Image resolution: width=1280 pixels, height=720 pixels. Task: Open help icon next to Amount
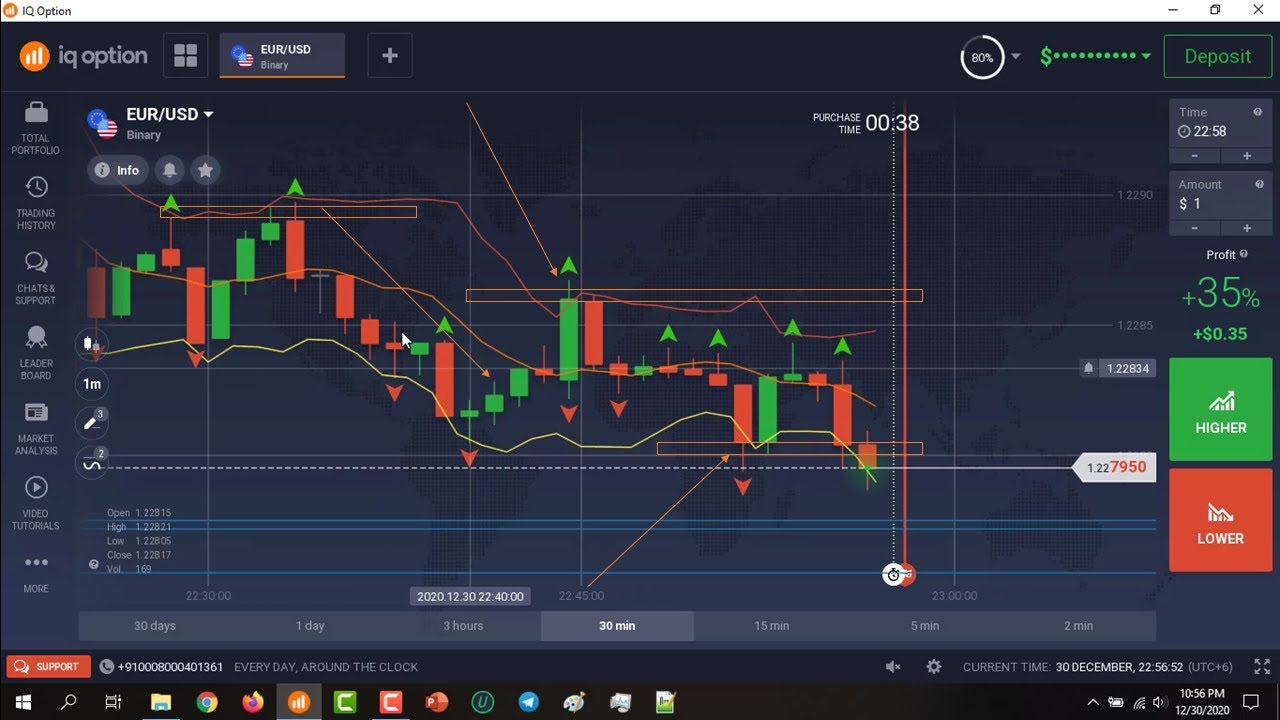click(x=1258, y=184)
